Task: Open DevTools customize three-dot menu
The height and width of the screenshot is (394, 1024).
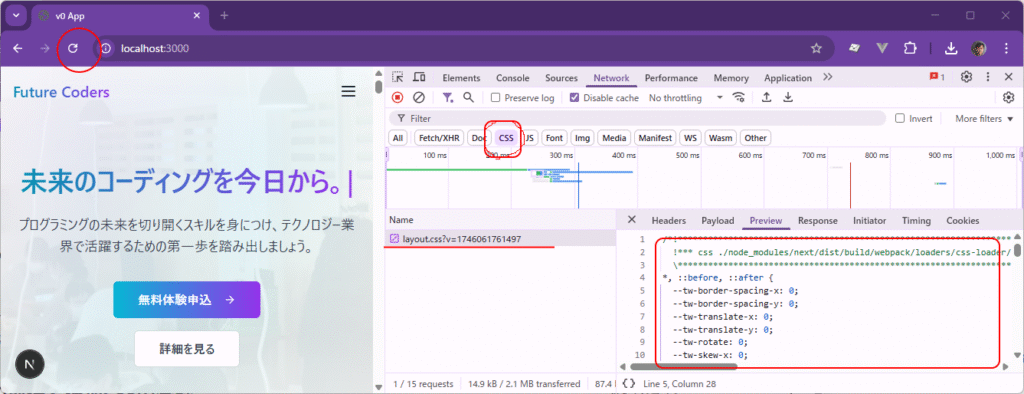Action: pyautogui.click(x=988, y=77)
